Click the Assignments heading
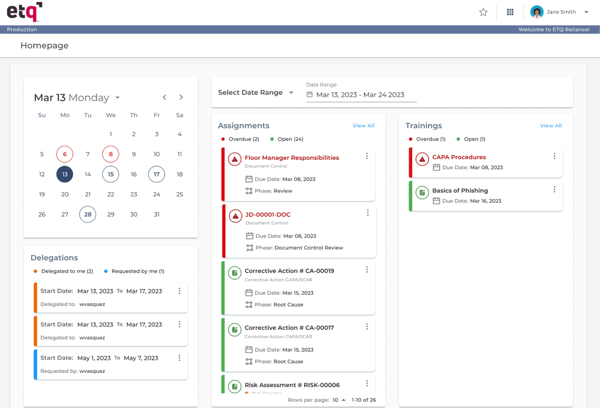 [243, 126]
